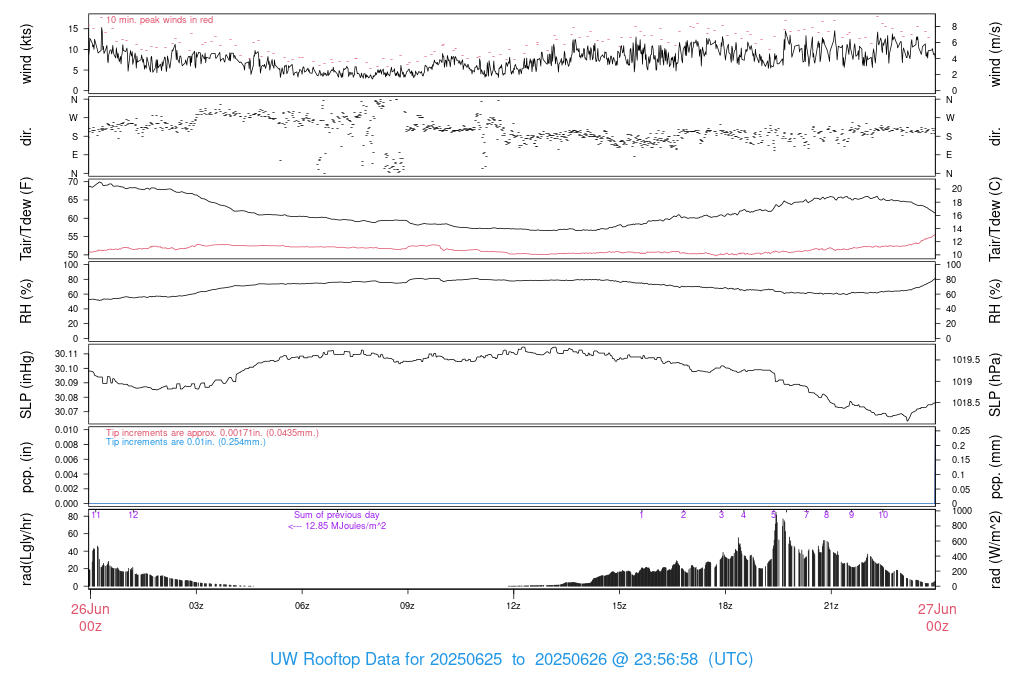Click the 'SLP (inHg)' axis label
The height and width of the screenshot is (700, 1024).
(27, 384)
